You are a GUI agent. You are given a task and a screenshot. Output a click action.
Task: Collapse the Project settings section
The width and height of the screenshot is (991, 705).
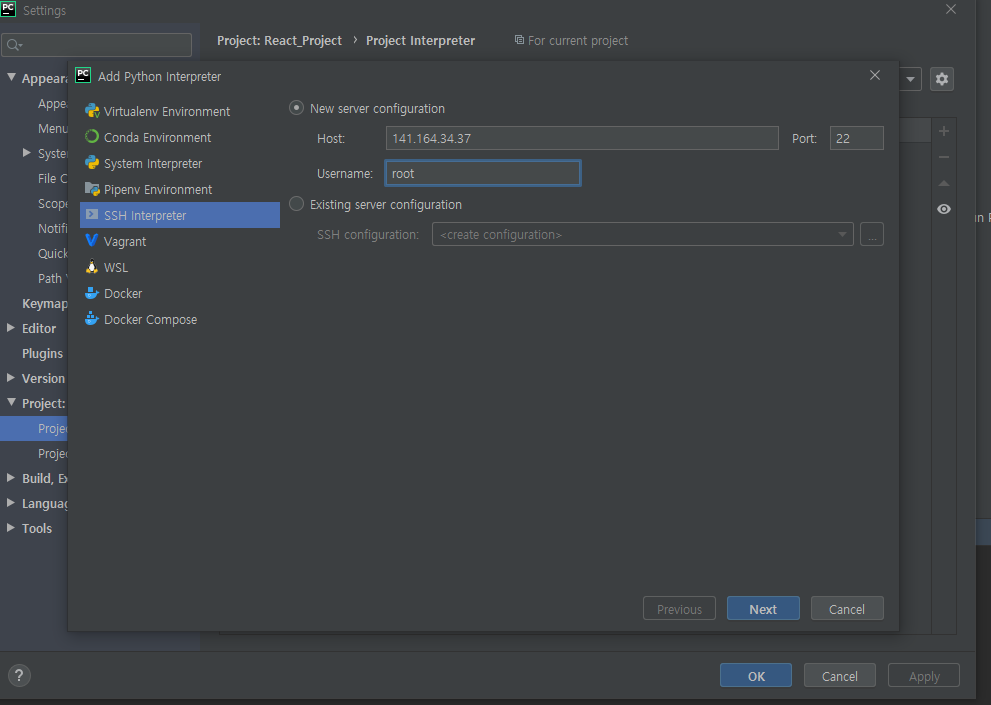tap(11, 402)
